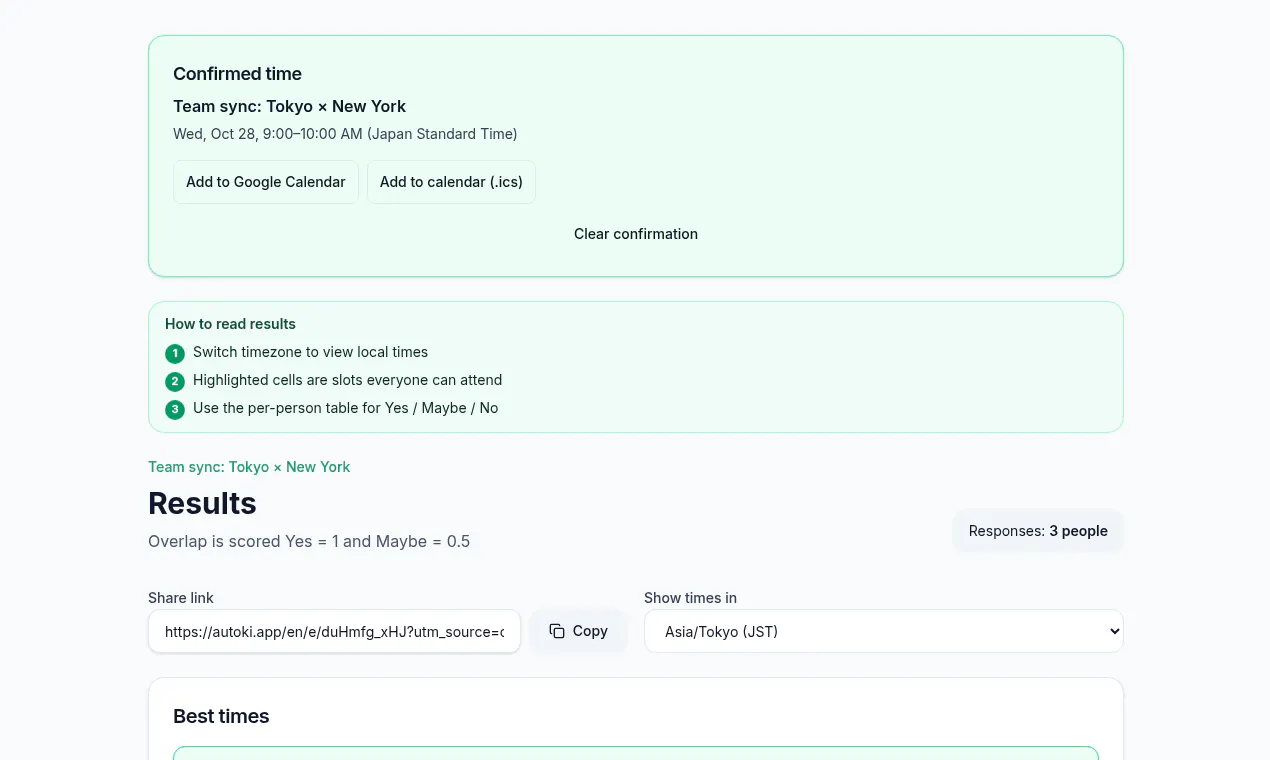
Task: Copy the share link
Action: click(578, 631)
